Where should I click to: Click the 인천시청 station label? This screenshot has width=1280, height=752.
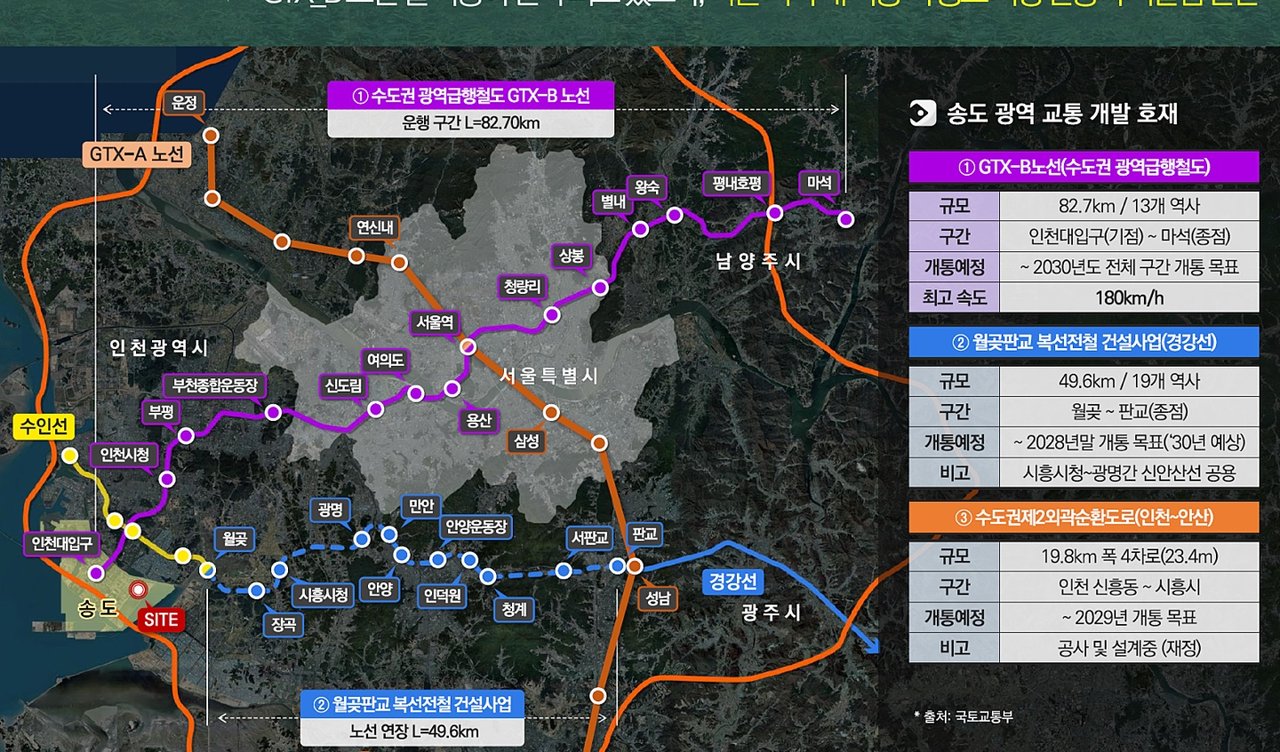(125, 455)
